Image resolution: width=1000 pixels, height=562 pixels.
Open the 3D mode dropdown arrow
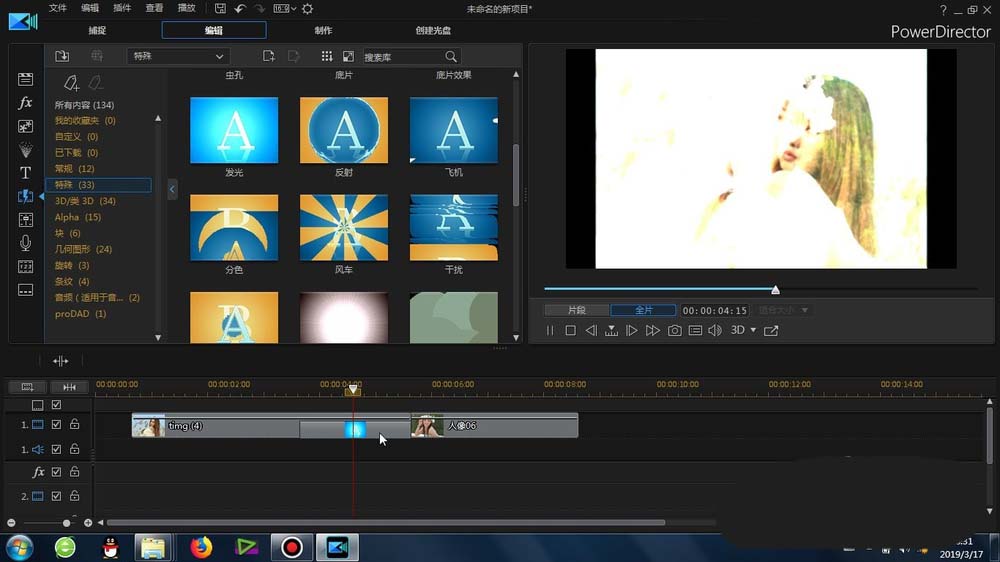753,330
